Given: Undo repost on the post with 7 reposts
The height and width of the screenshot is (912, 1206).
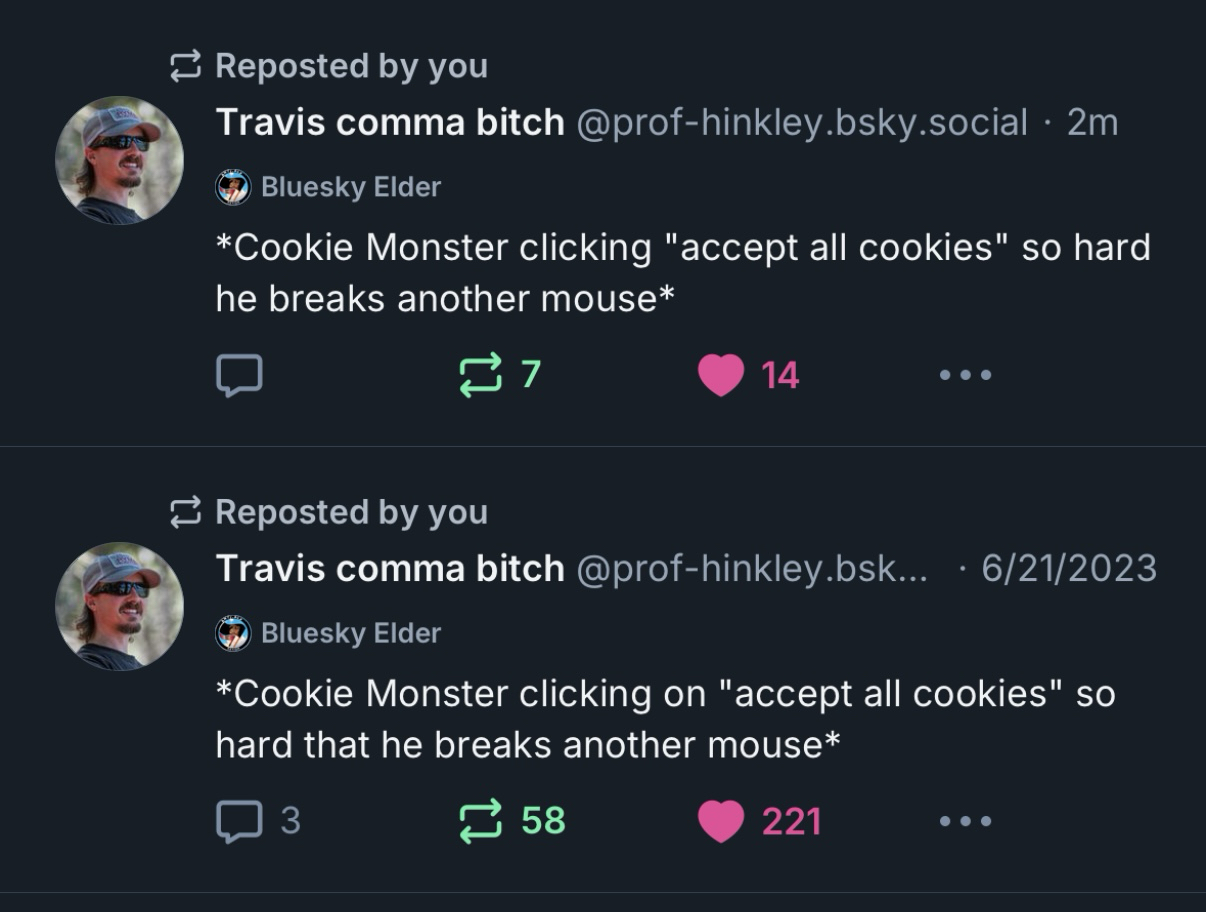Looking at the screenshot, I should pyautogui.click(x=481, y=375).
